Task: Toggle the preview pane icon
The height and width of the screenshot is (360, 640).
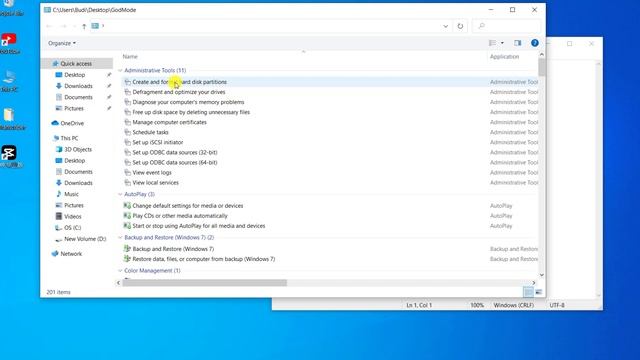Action: pyautogui.click(x=518, y=43)
